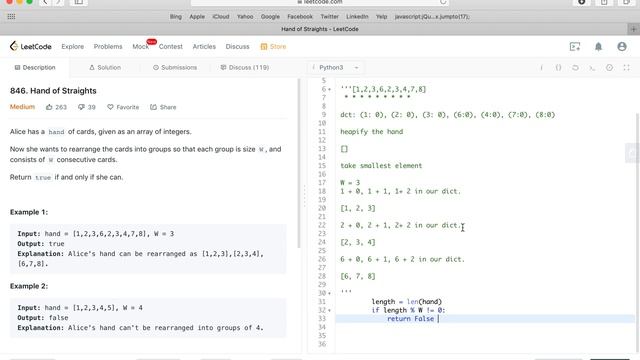The image size is (640, 360).
Task: Toggle fullscreen editor icon
Action: point(626,68)
